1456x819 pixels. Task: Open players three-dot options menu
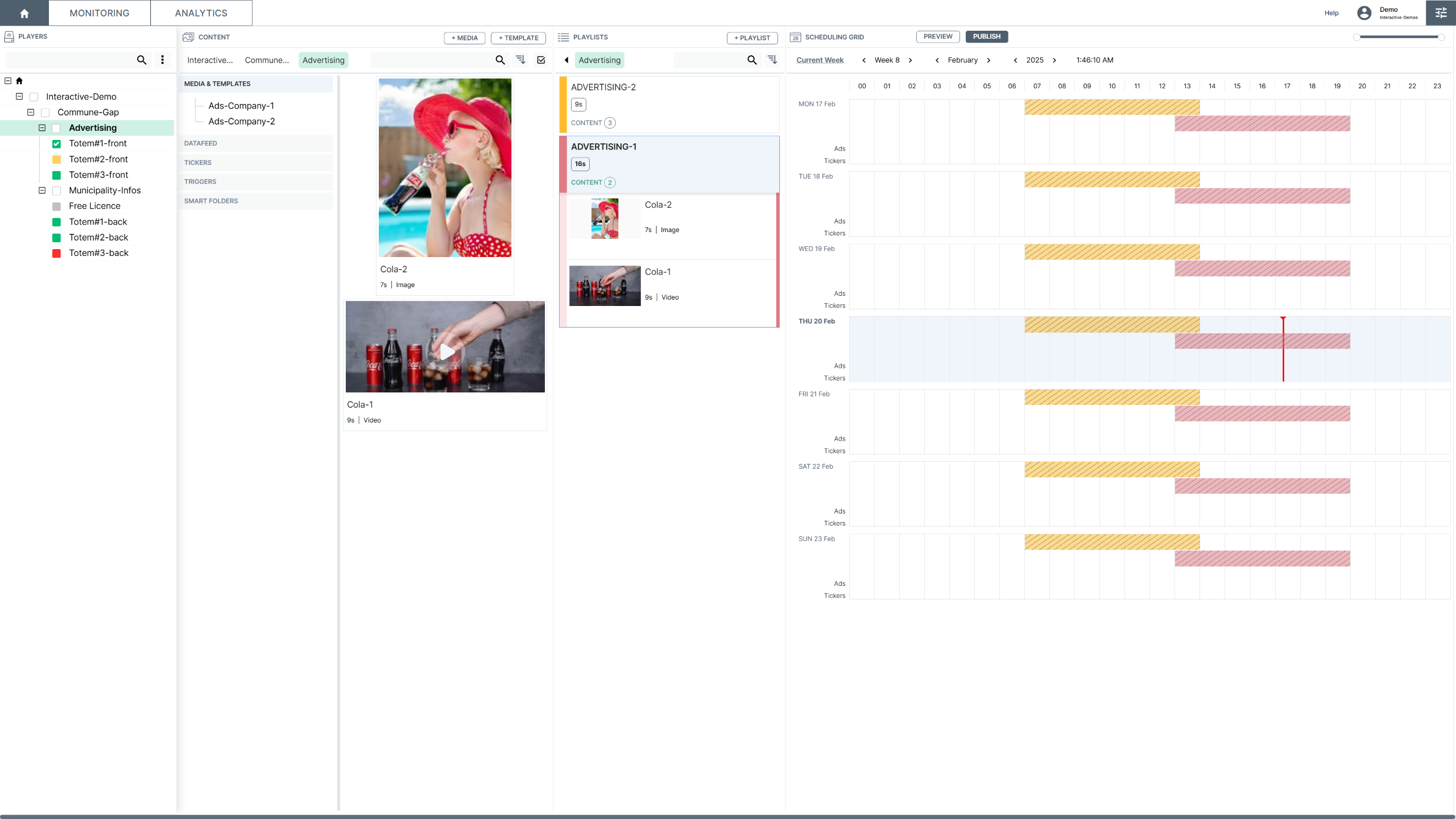coord(163,60)
